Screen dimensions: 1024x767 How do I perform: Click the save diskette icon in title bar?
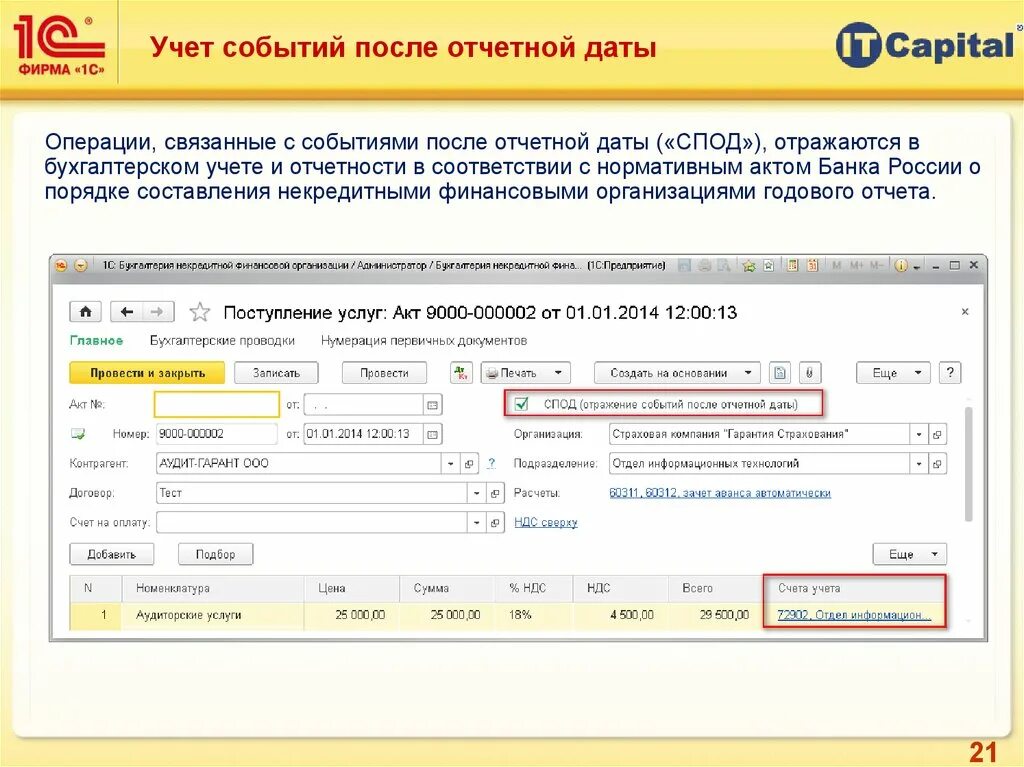click(684, 266)
